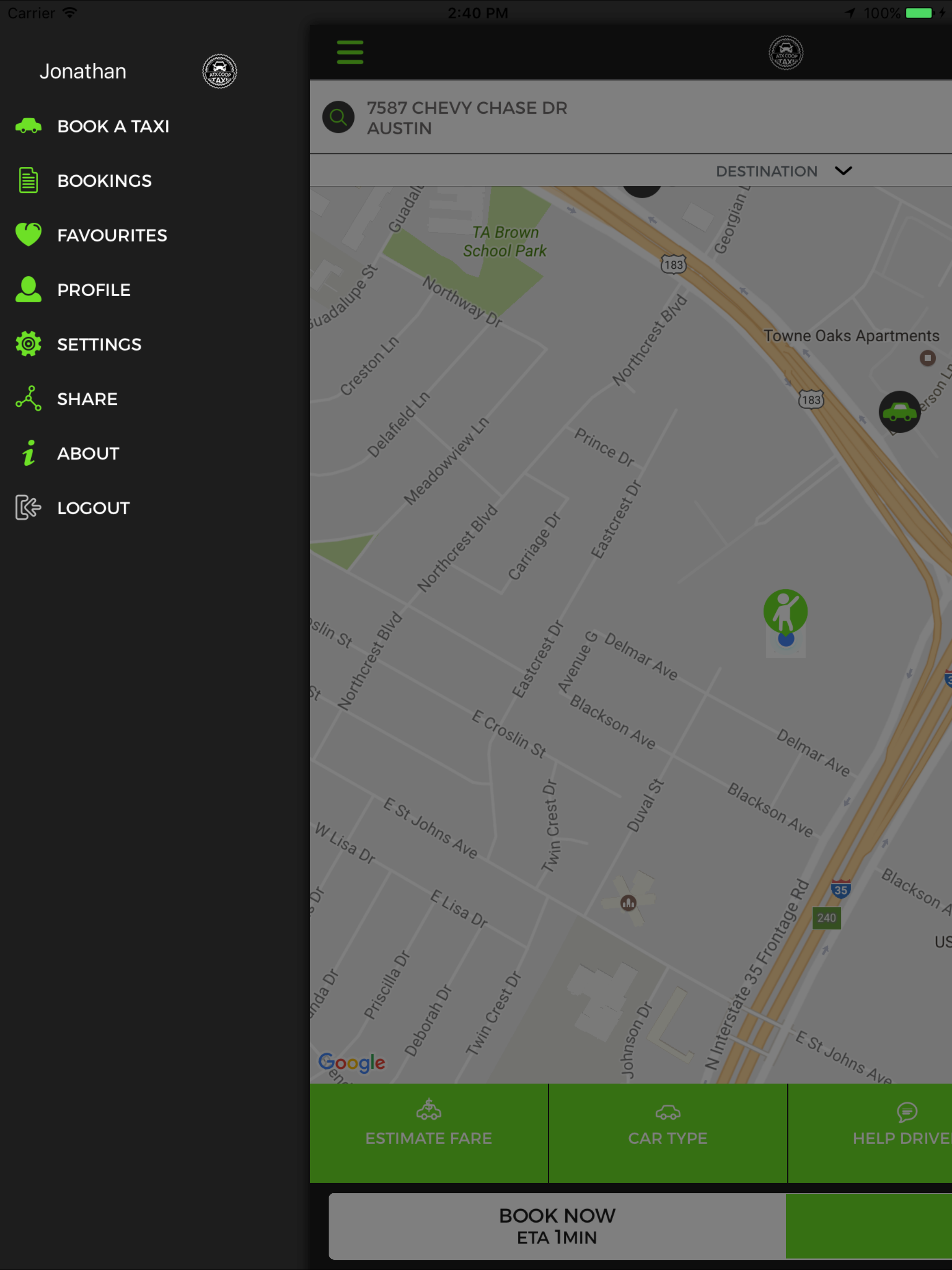Open the Destination selector label
Image resolution: width=952 pixels, height=1270 pixels.
click(766, 171)
